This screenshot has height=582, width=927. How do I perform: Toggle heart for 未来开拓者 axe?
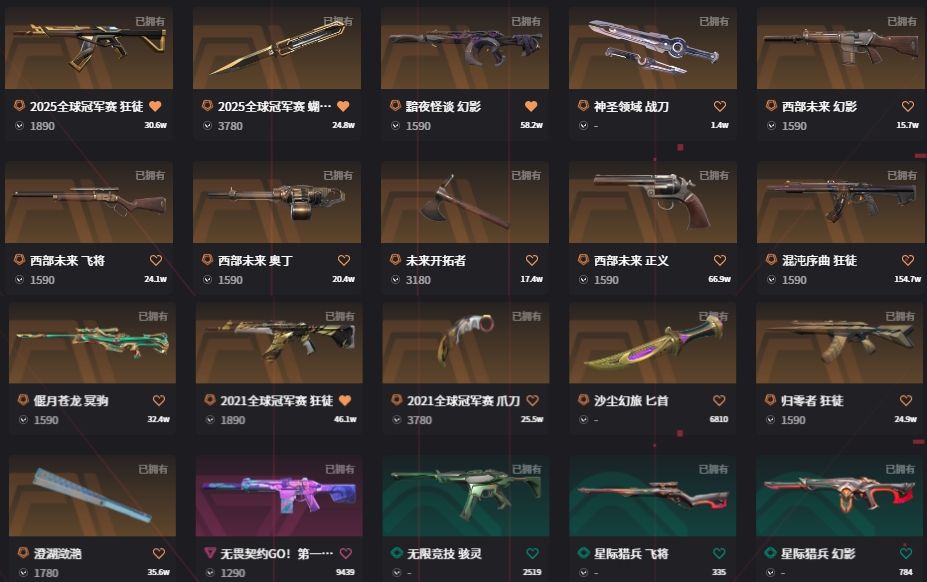(531, 260)
